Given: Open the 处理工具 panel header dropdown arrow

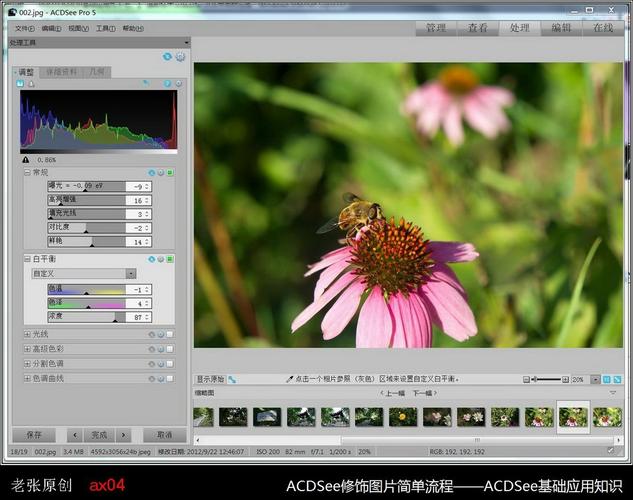Looking at the screenshot, I should (x=187, y=43).
